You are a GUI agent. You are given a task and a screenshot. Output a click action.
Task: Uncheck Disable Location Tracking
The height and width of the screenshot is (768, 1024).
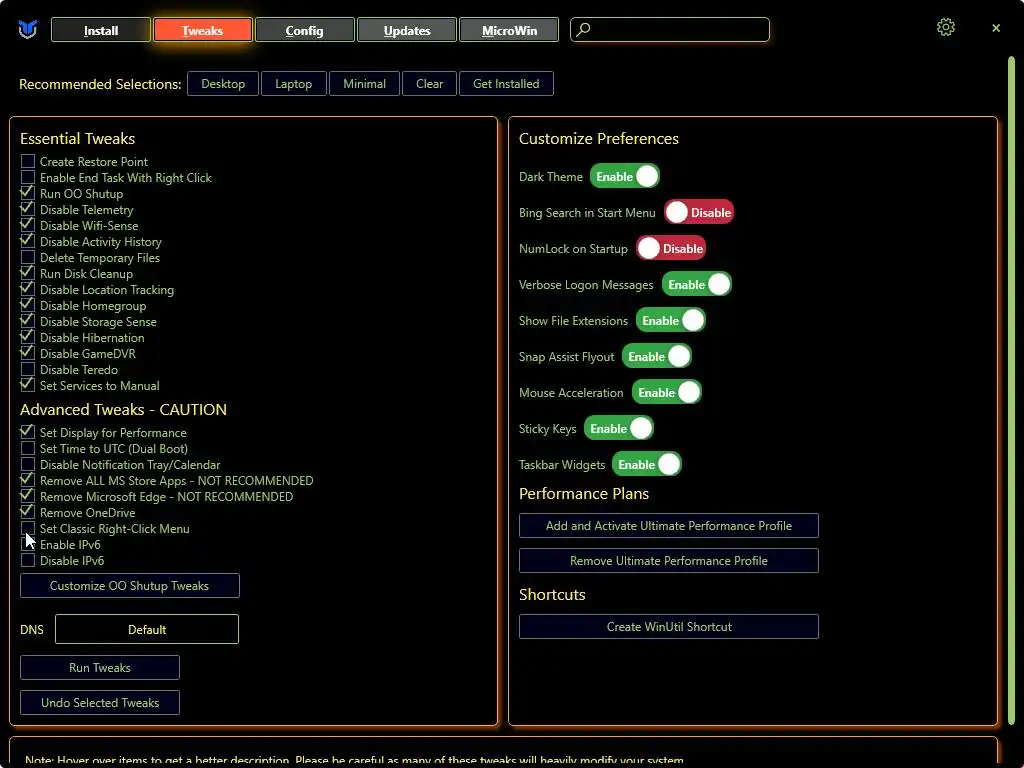(x=27, y=289)
